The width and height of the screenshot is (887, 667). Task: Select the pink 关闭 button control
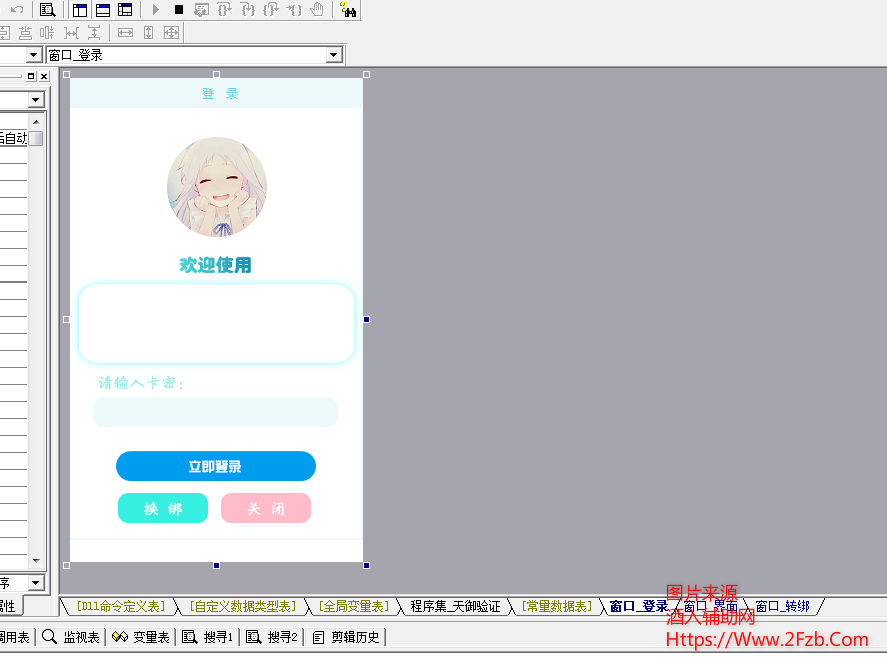(x=265, y=508)
